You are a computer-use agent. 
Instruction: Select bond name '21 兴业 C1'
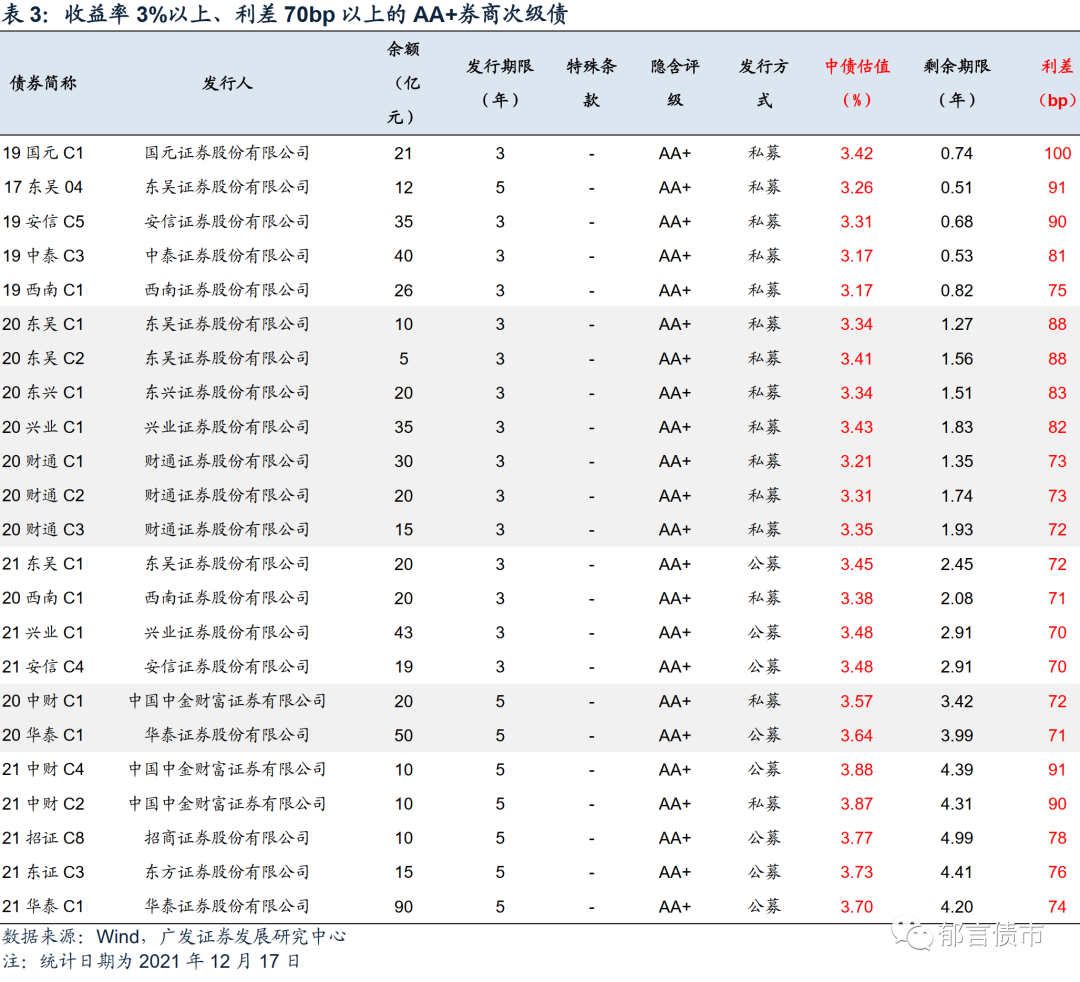pos(43,632)
